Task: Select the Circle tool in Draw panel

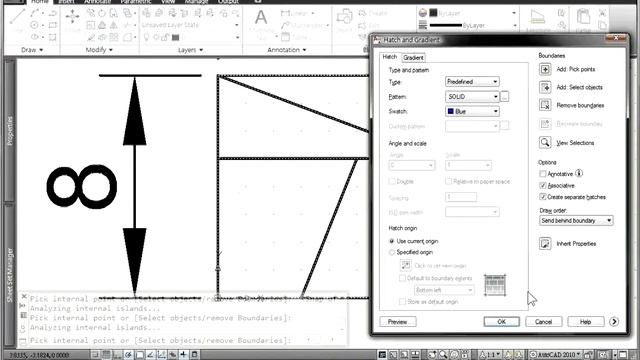Action: tap(35, 25)
